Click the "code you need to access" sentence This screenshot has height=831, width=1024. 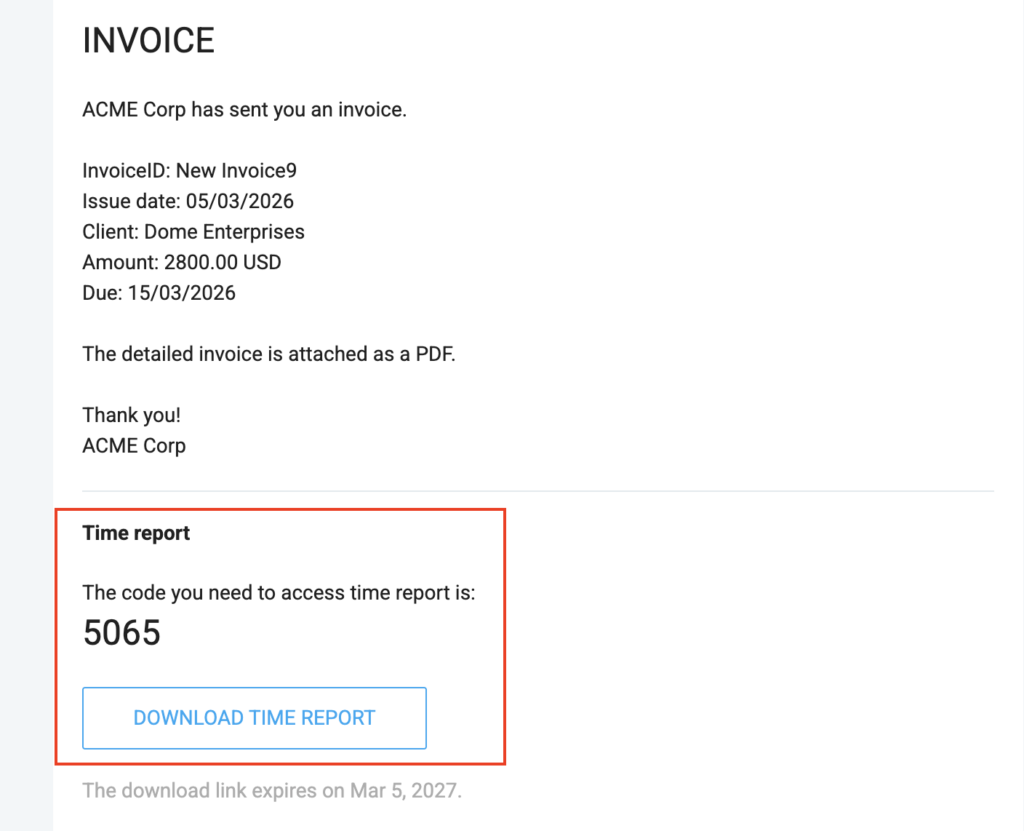(x=278, y=593)
